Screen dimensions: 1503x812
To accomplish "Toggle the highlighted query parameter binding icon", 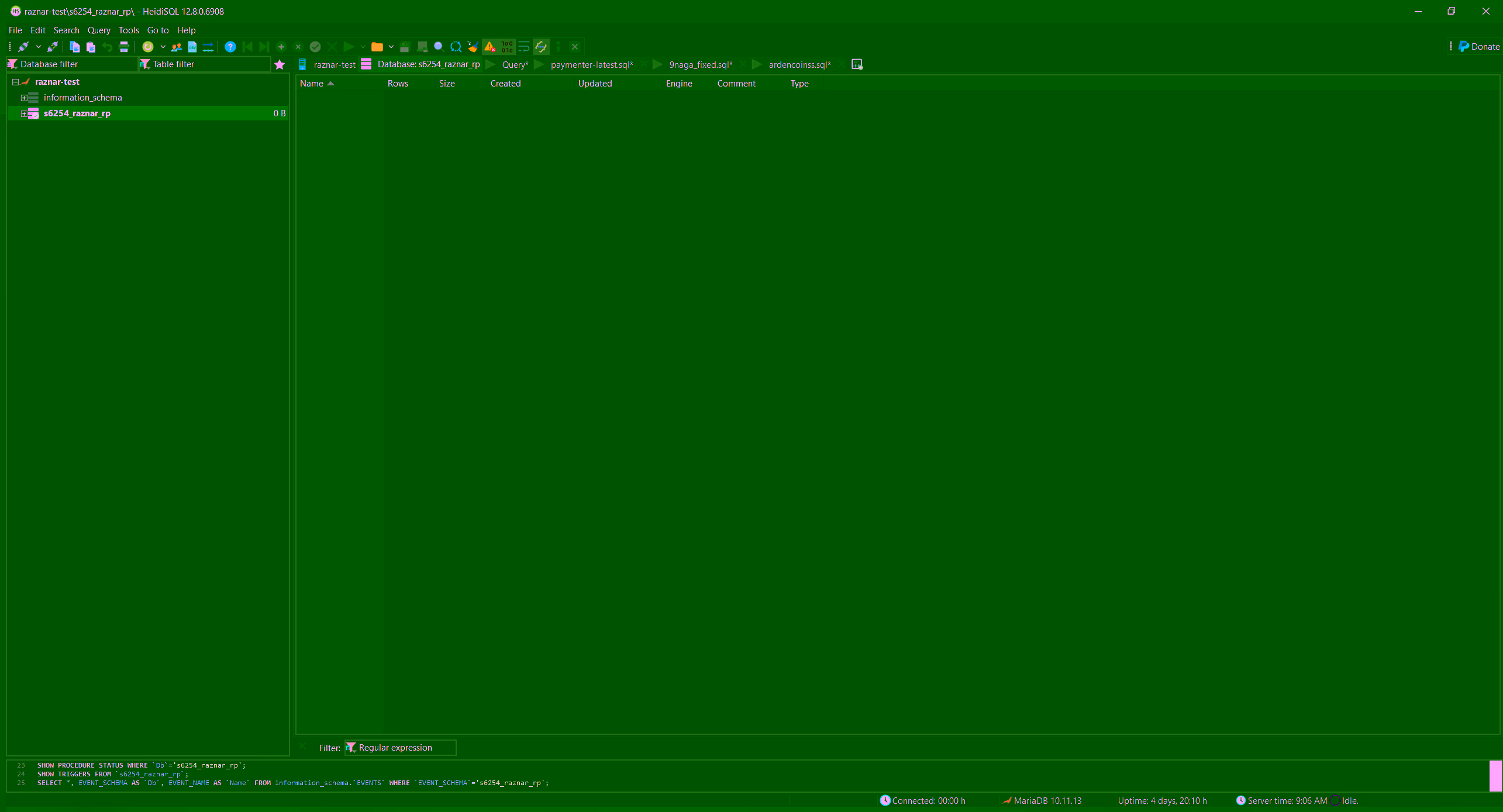I will click(x=541, y=47).
